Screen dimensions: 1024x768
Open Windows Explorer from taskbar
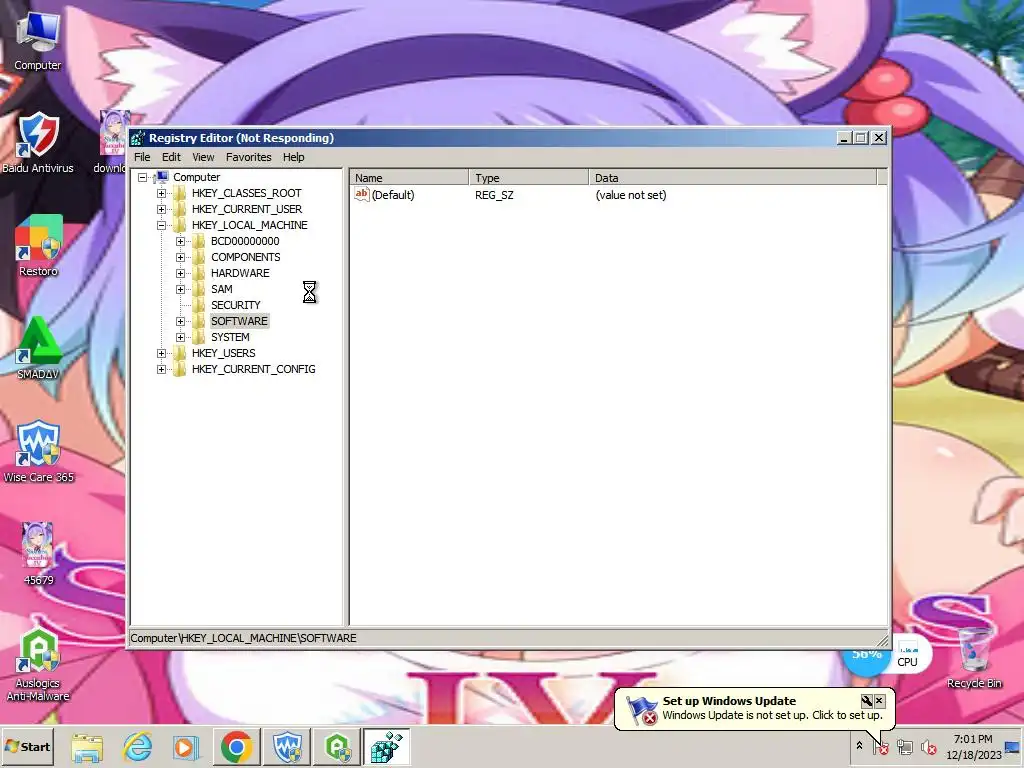(88, 747)
